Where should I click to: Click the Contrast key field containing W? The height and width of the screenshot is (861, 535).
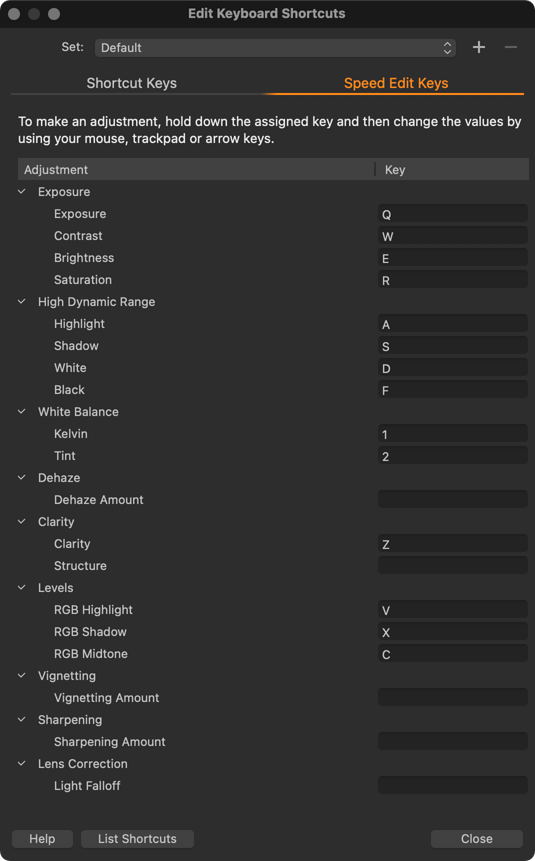453,236
